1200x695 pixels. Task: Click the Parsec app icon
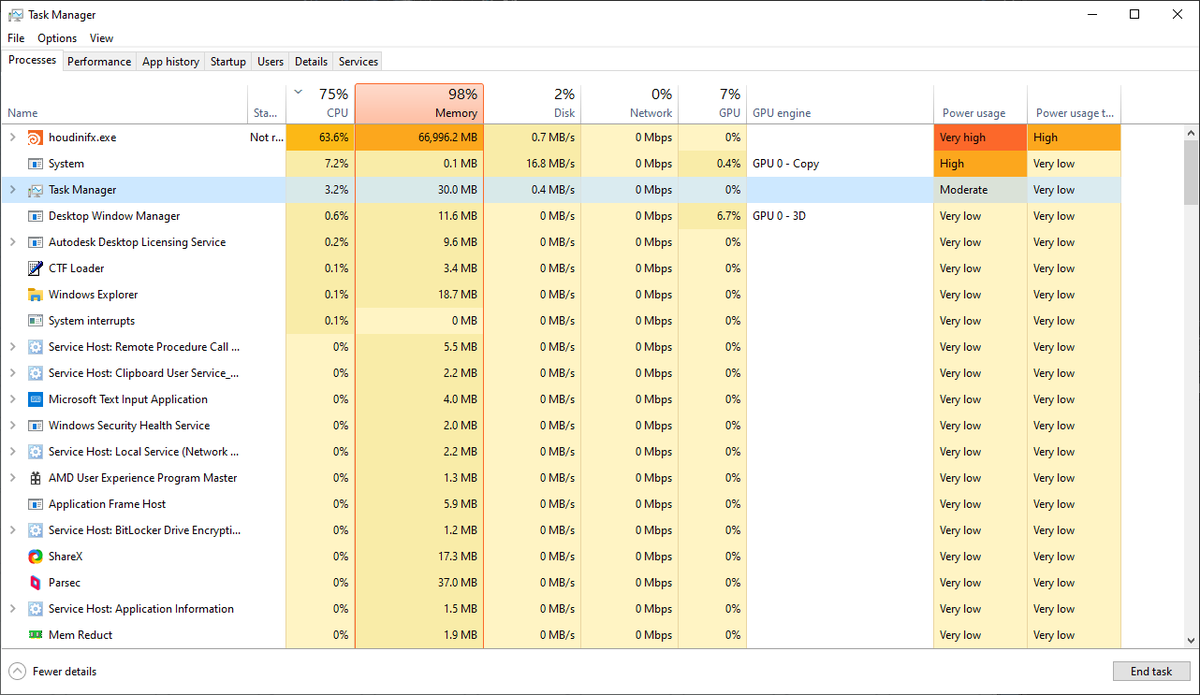[x=35, y=582]
